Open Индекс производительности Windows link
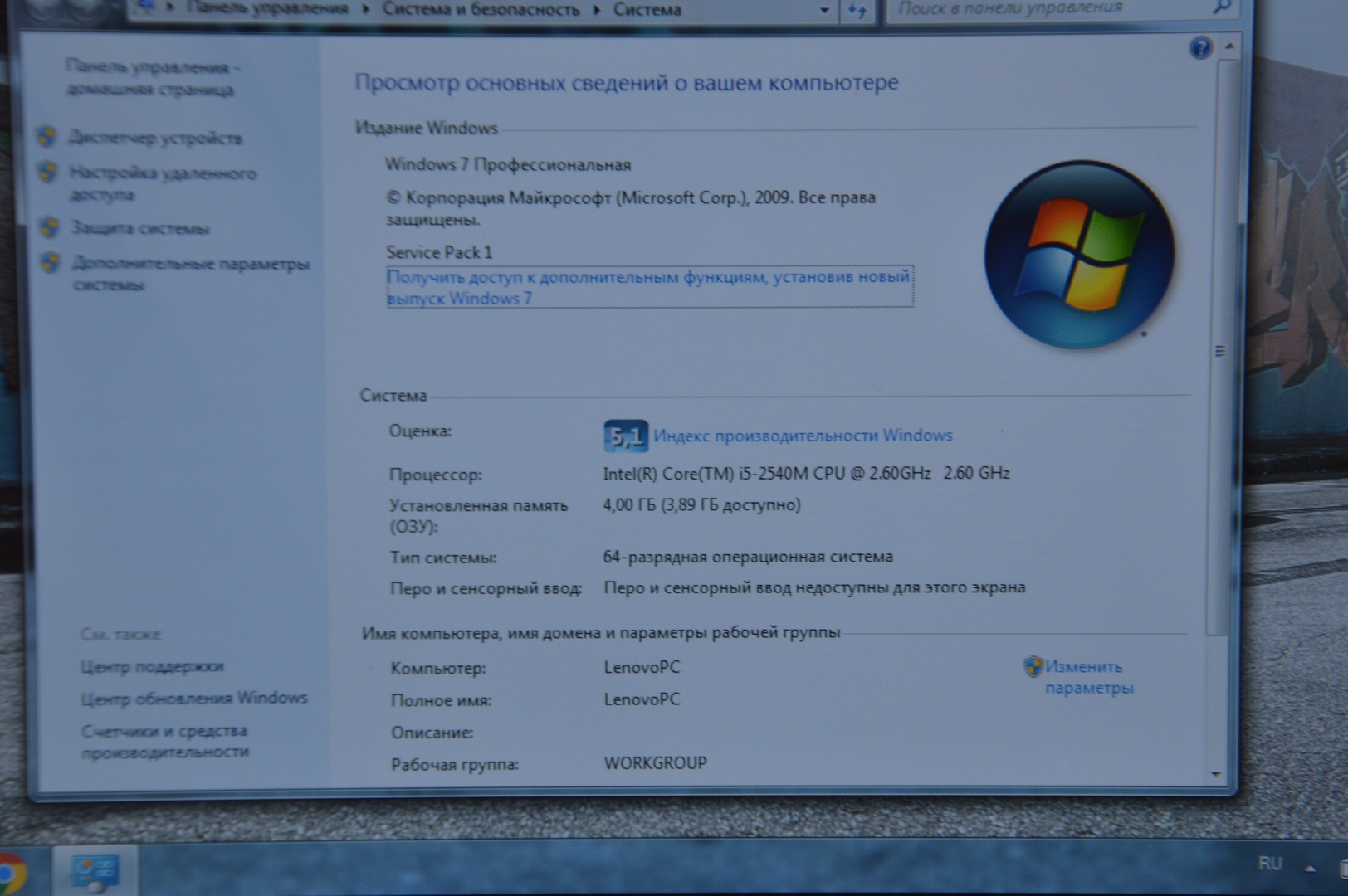Screen dimensions: 1348x896 coord(803,436)
